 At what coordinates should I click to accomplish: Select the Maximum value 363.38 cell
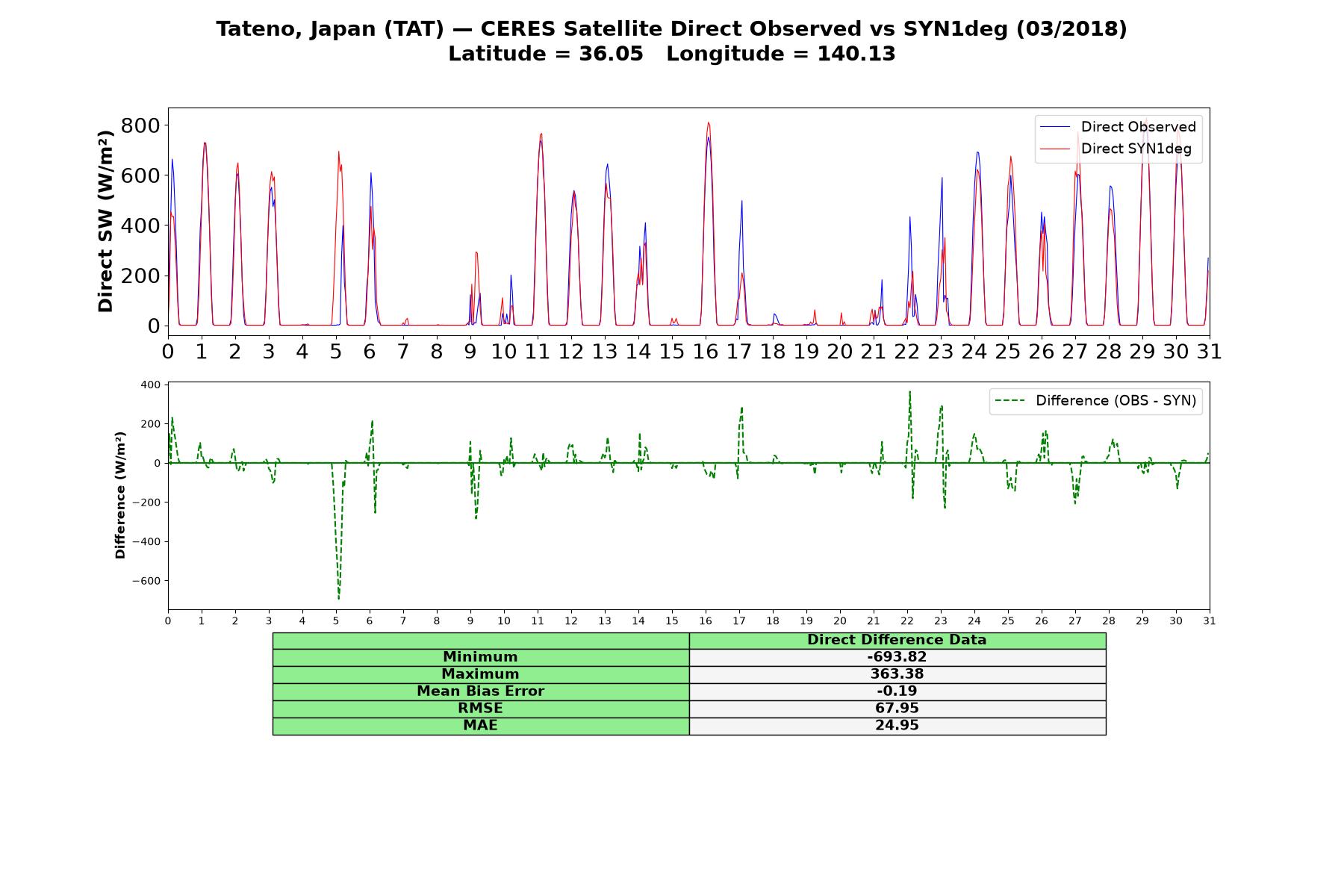click(x=897, y=674)
